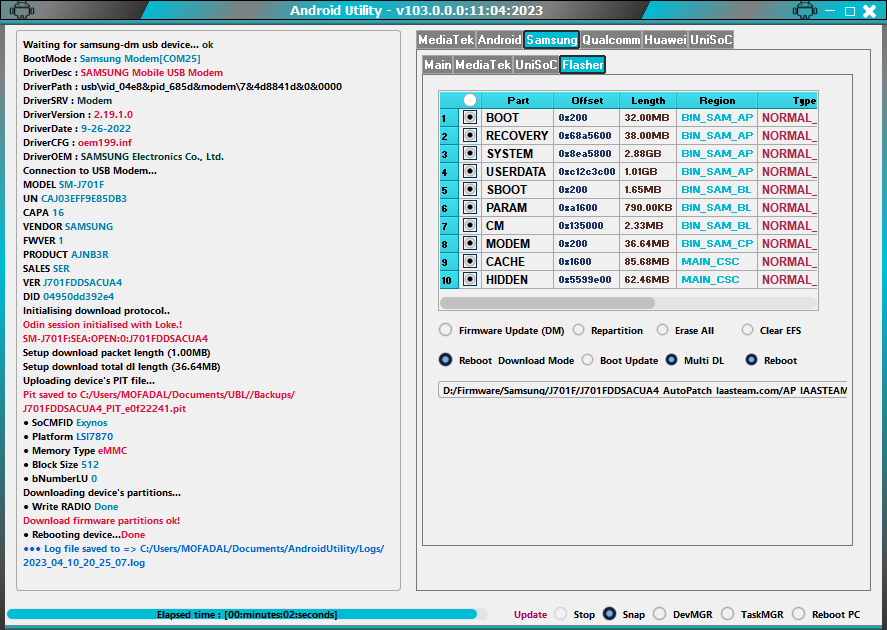Viewport: 887px width, 630px height.
Task: Maximize the Android Utility window
Action: (x=850, y=11)
